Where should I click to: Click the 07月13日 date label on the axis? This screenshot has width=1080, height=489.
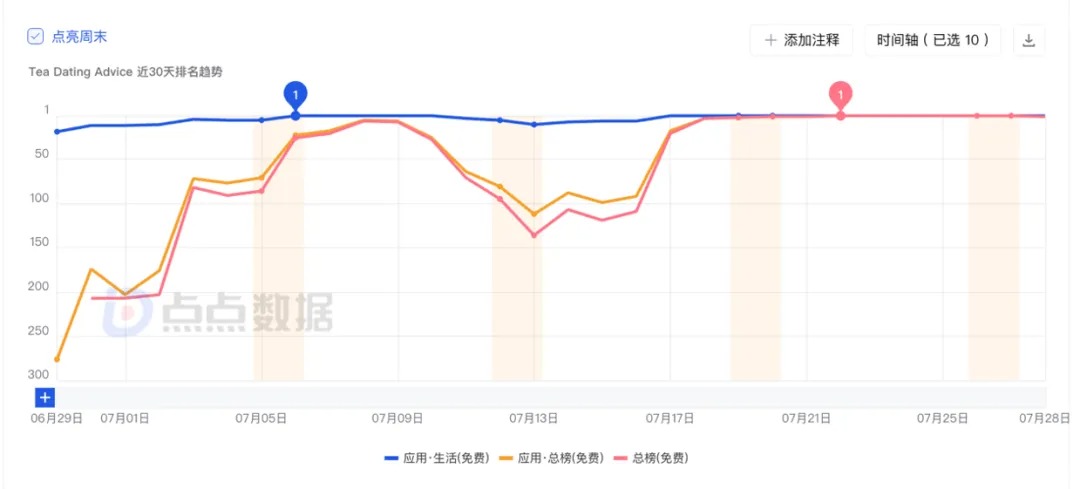pos(534,418)
